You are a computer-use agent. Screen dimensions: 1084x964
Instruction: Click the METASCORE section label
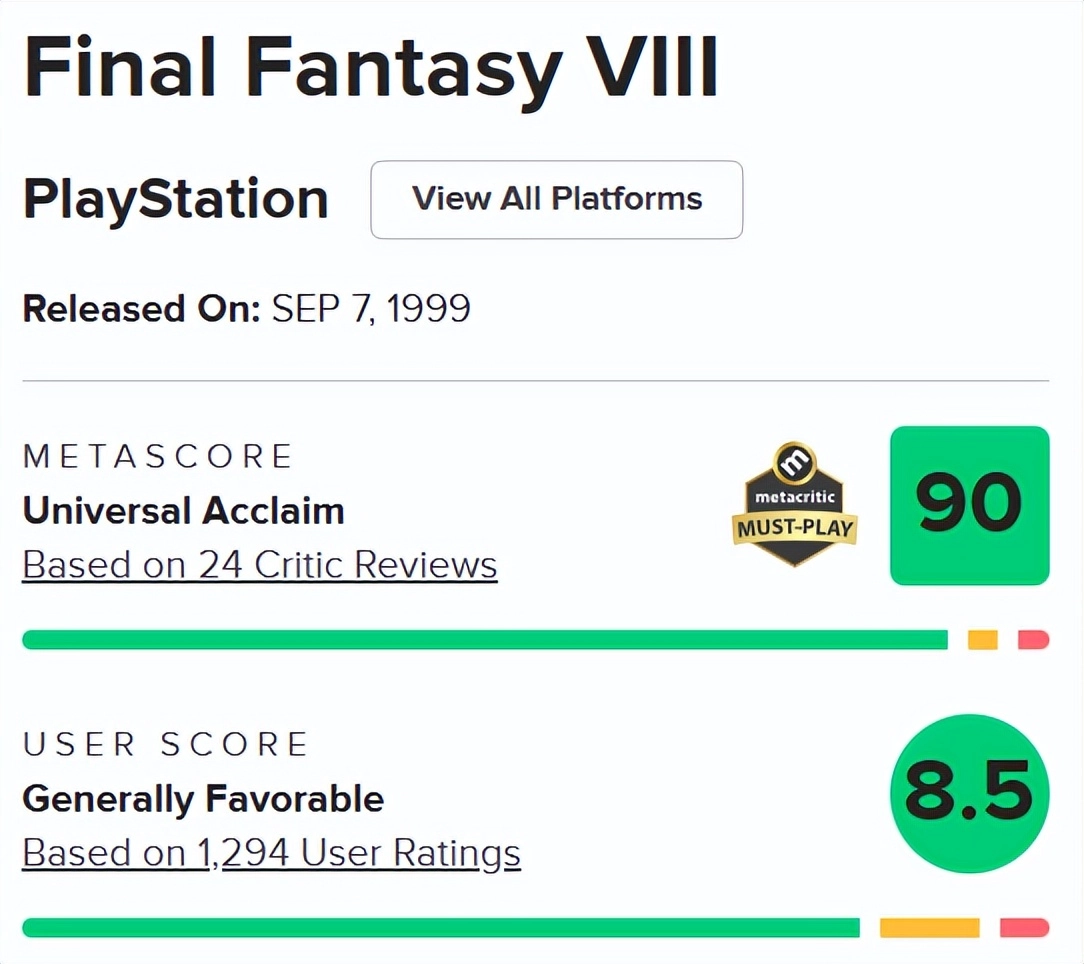(158, 457)
